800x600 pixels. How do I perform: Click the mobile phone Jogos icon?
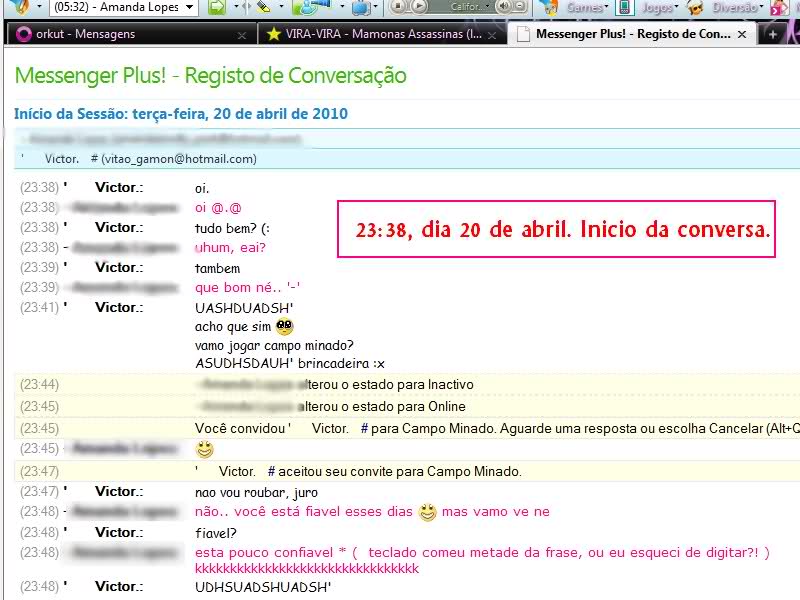pos(624,7)
